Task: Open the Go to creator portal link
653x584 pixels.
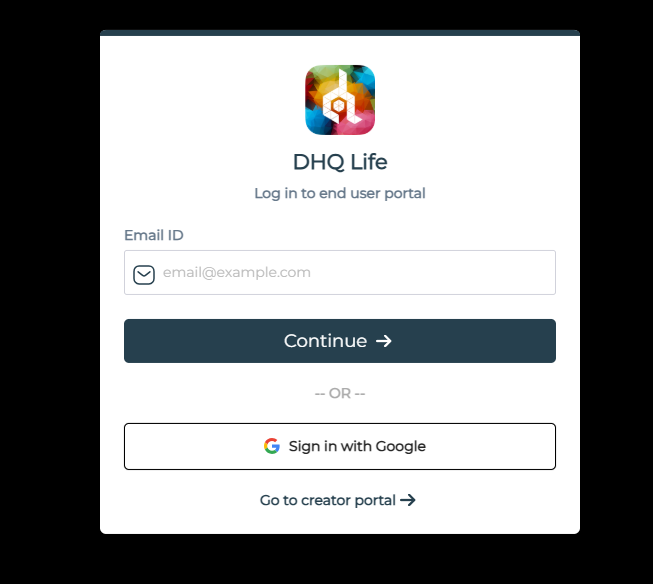Action: click(x=338, y=500)
